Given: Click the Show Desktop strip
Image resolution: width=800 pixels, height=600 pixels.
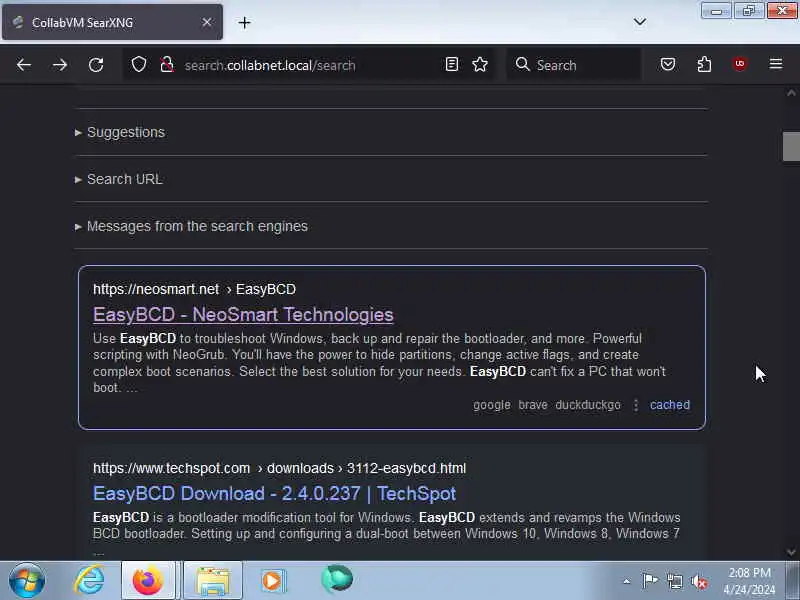Looking at the screenshot, I should pos(792,581).
